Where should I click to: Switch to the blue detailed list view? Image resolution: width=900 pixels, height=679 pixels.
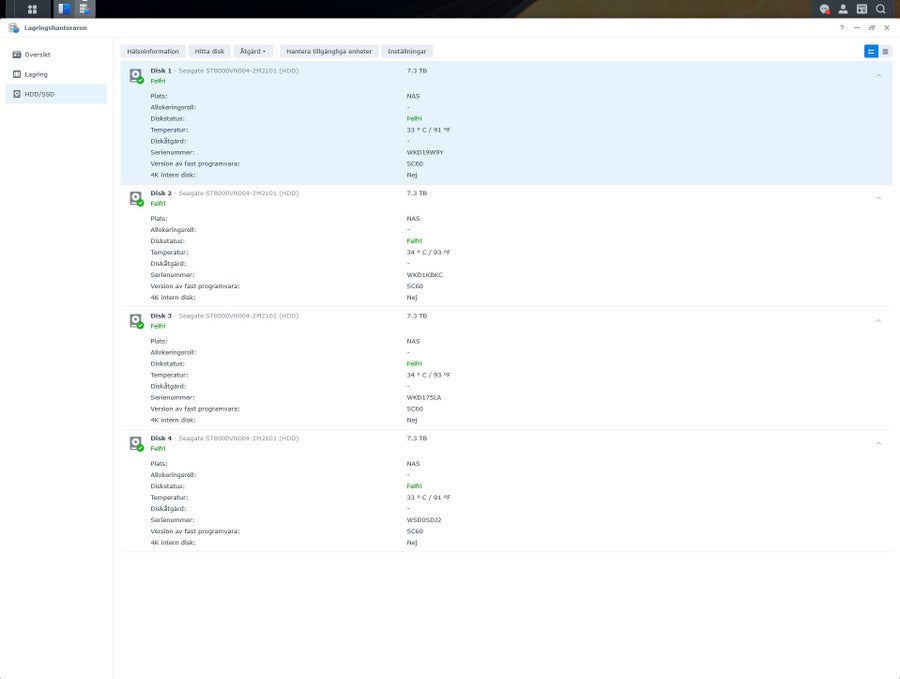pos(871,52)
